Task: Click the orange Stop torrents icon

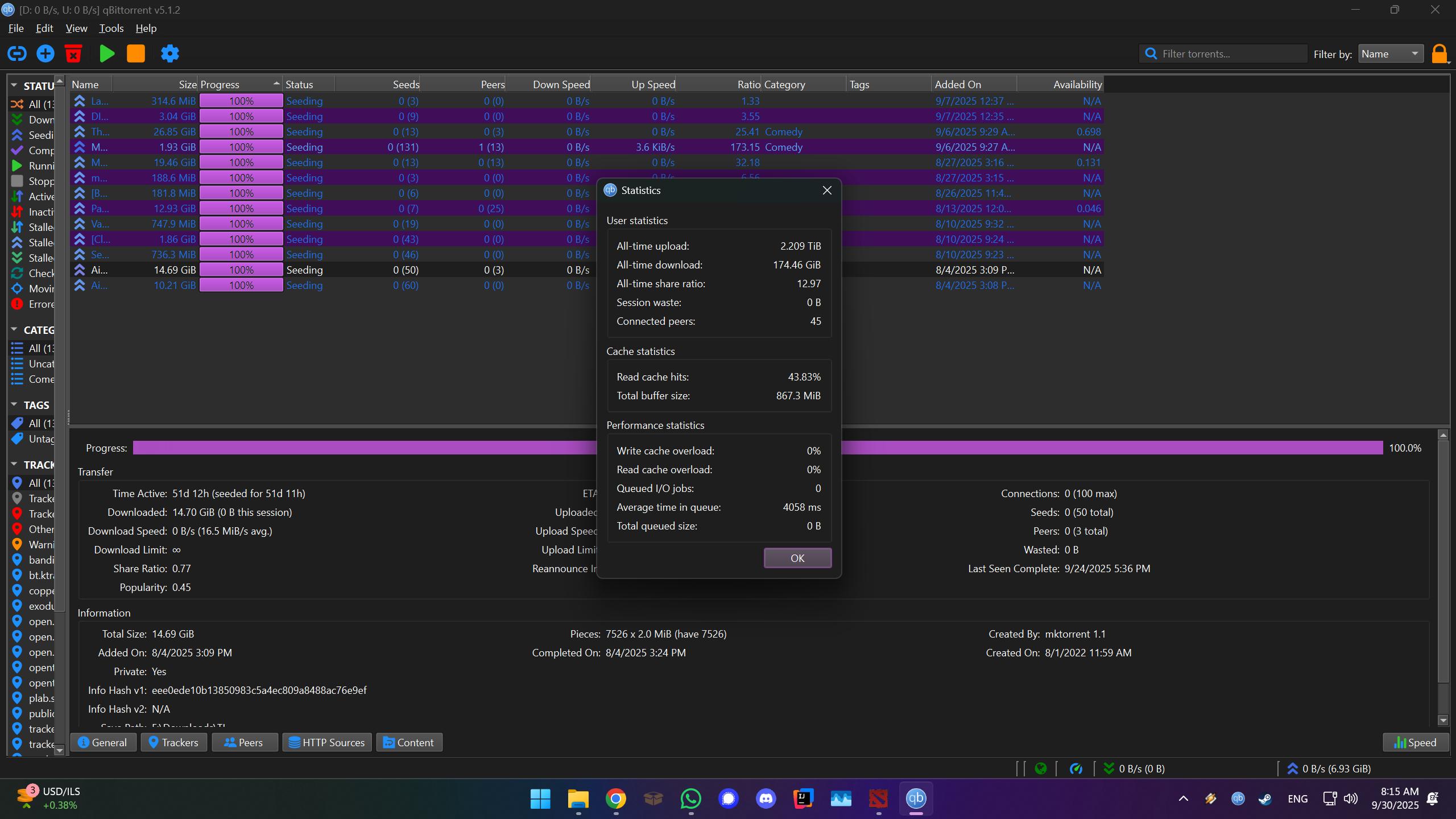Action: 135,53
